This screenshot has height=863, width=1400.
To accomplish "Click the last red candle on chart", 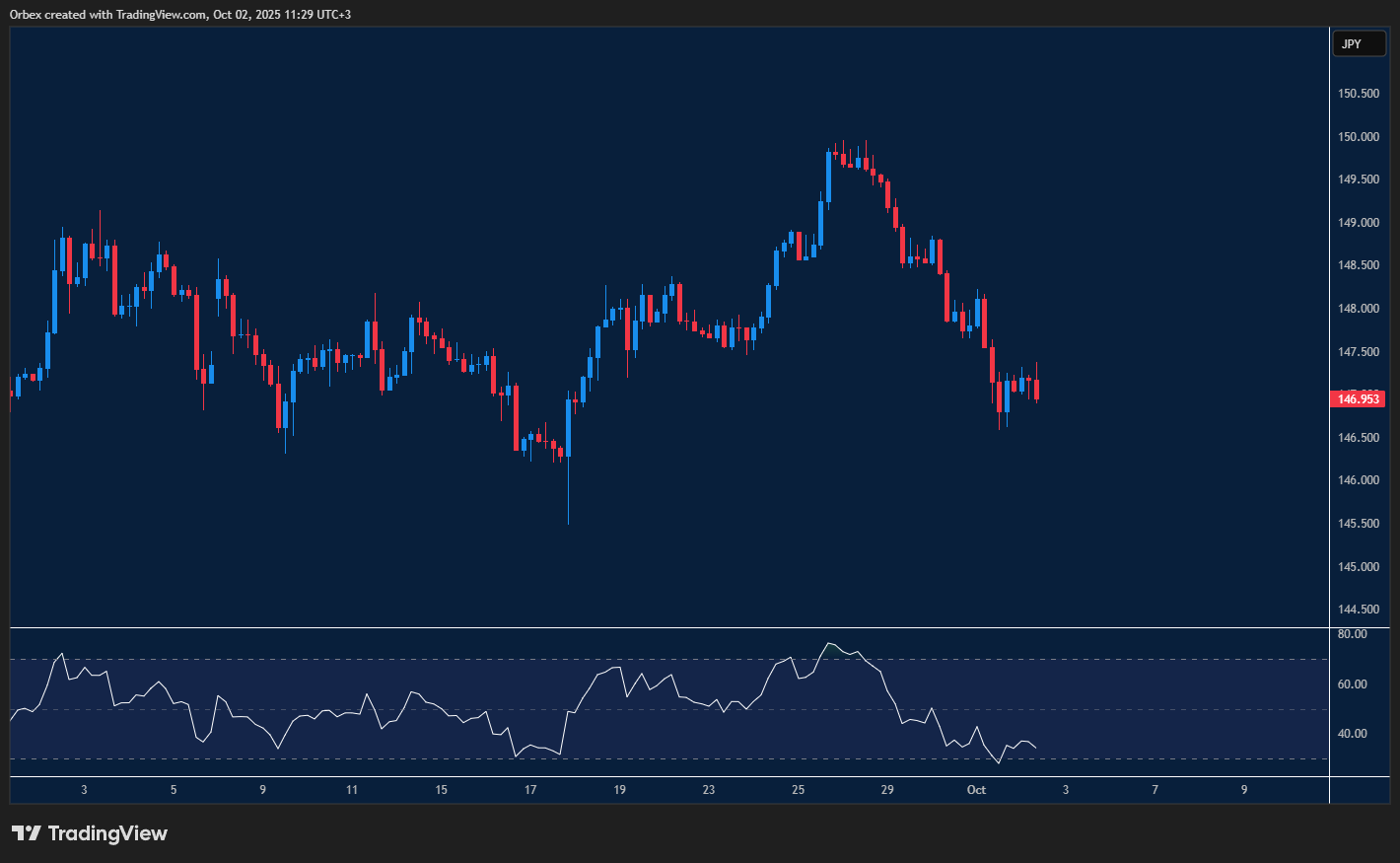I will [1036, 389].
